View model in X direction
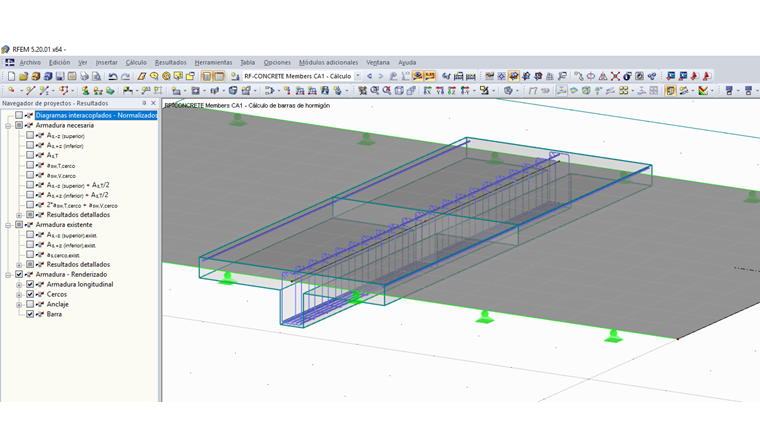The width and height of the screenshot is (760, 446). [x=428, y=90]
